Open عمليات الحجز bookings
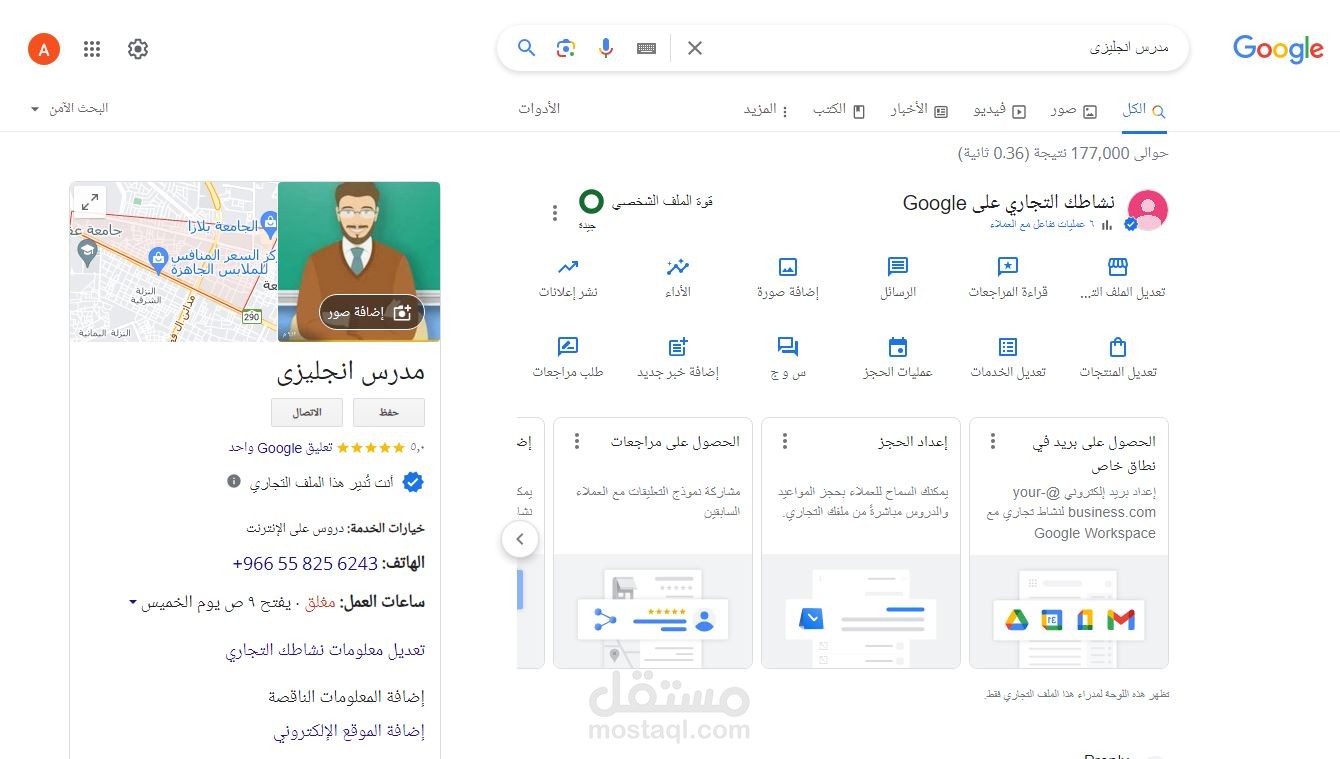Screen dimensions: 1340x759 (x=898, y=358)
